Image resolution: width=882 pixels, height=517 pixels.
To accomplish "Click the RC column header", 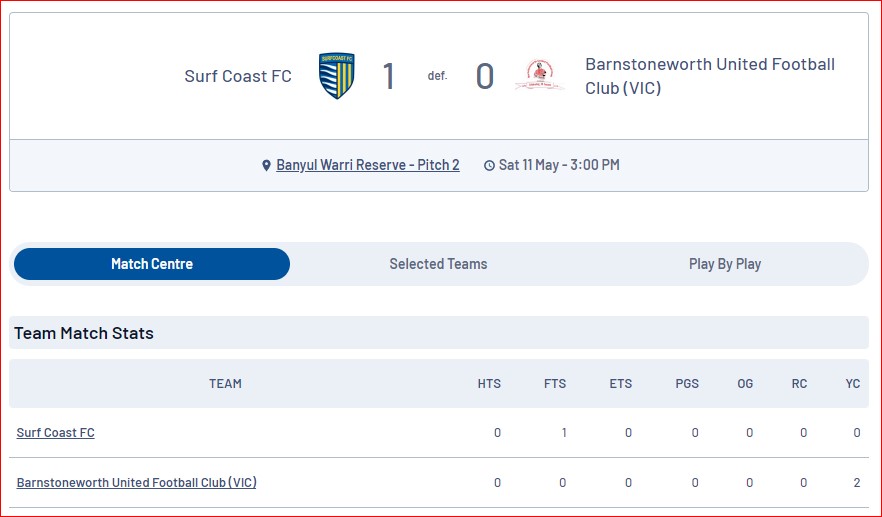I will 799,384.
